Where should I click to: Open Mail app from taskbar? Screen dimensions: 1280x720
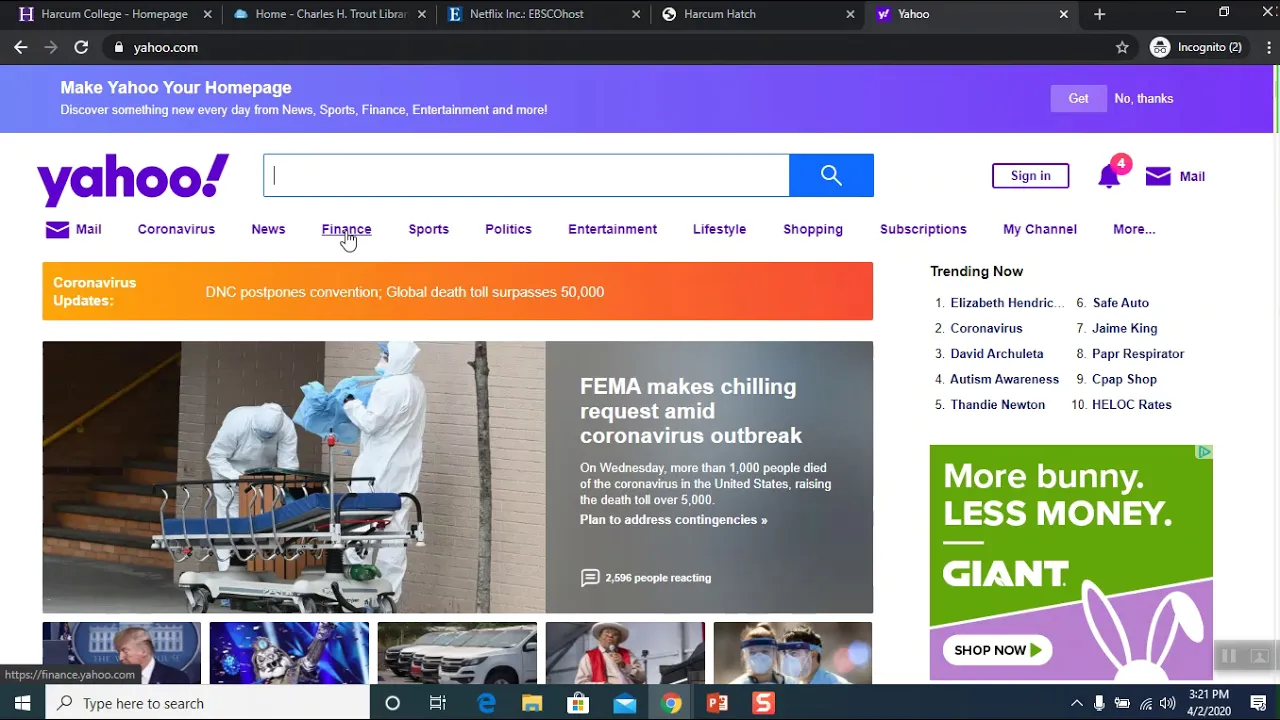tap(625, 703)
